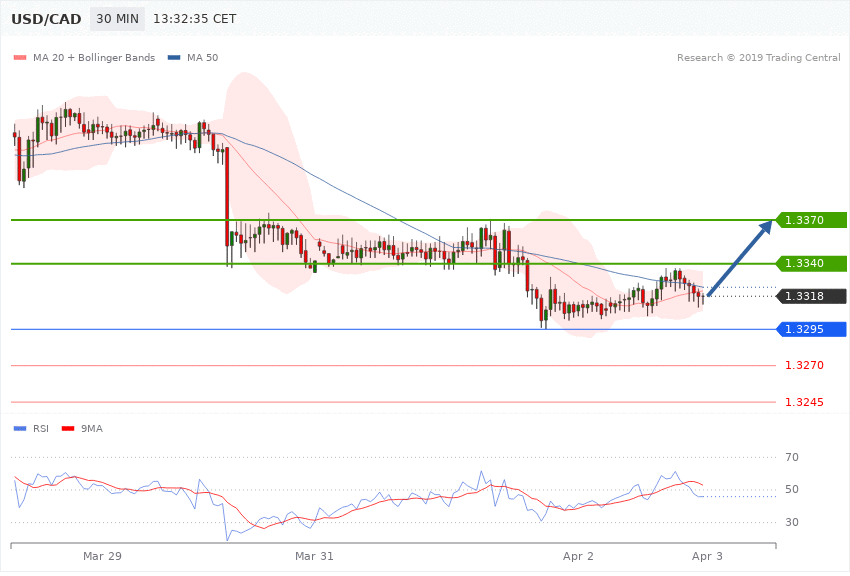The image size is (850, 576).
Task: Select the 1.3370 green resistance price tag
Action: tap(812, 220)
